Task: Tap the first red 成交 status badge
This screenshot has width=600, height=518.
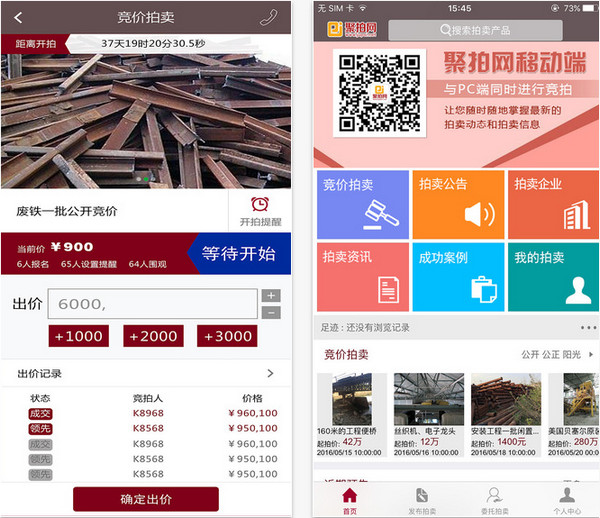Action: (40, 414)
